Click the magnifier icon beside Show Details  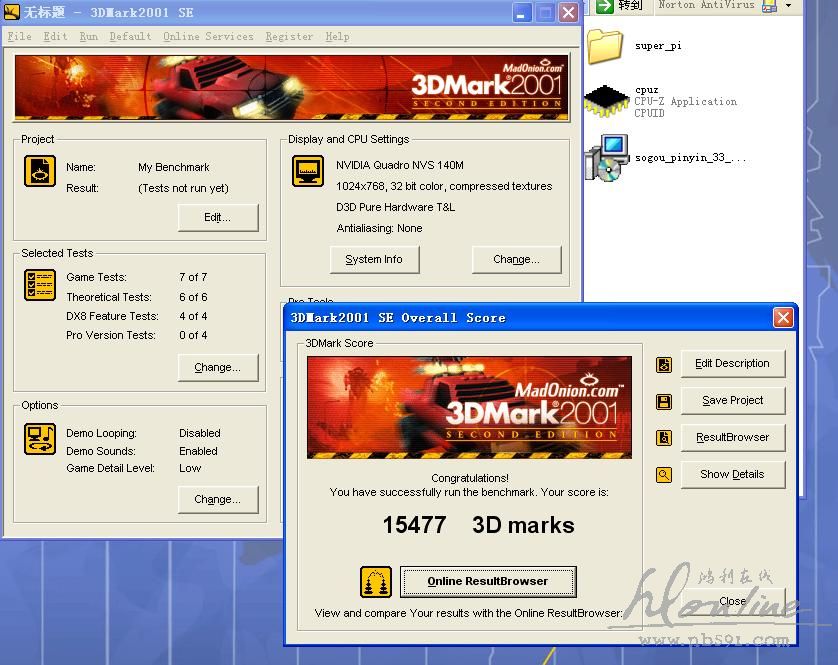click(664, 475)
